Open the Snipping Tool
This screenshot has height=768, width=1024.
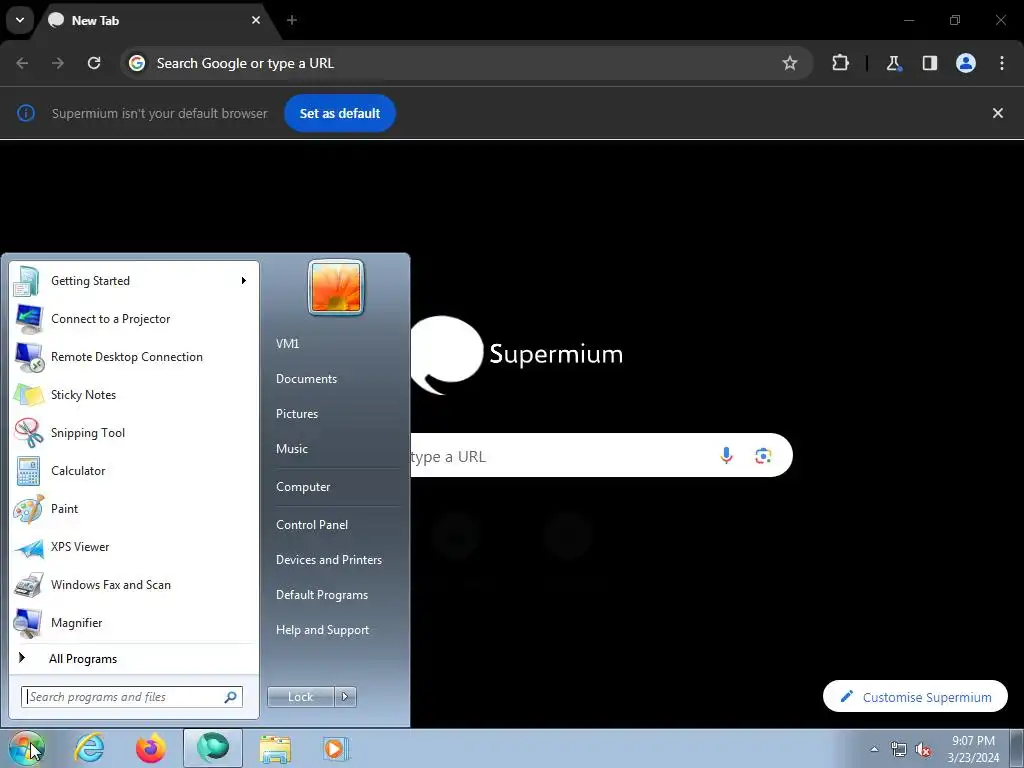tap(134, 432)
